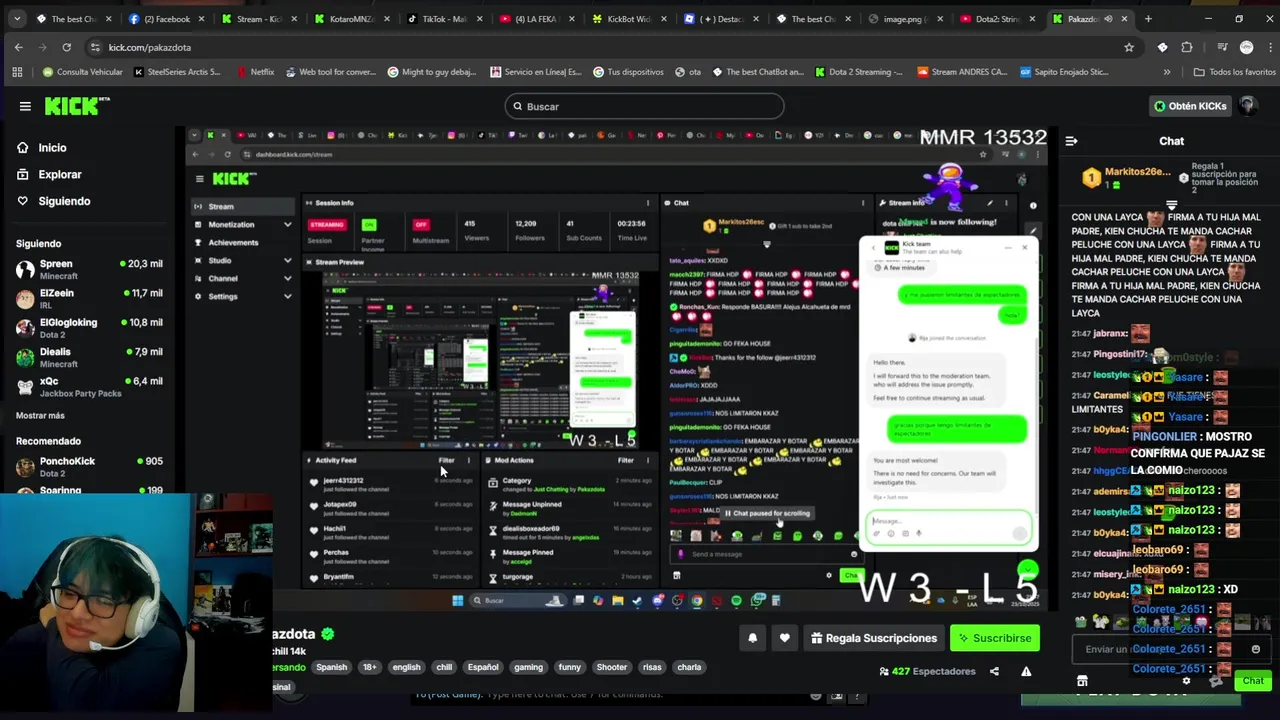
Task: Expand followed channels with Mostrar más
Action: click(40, 415)
